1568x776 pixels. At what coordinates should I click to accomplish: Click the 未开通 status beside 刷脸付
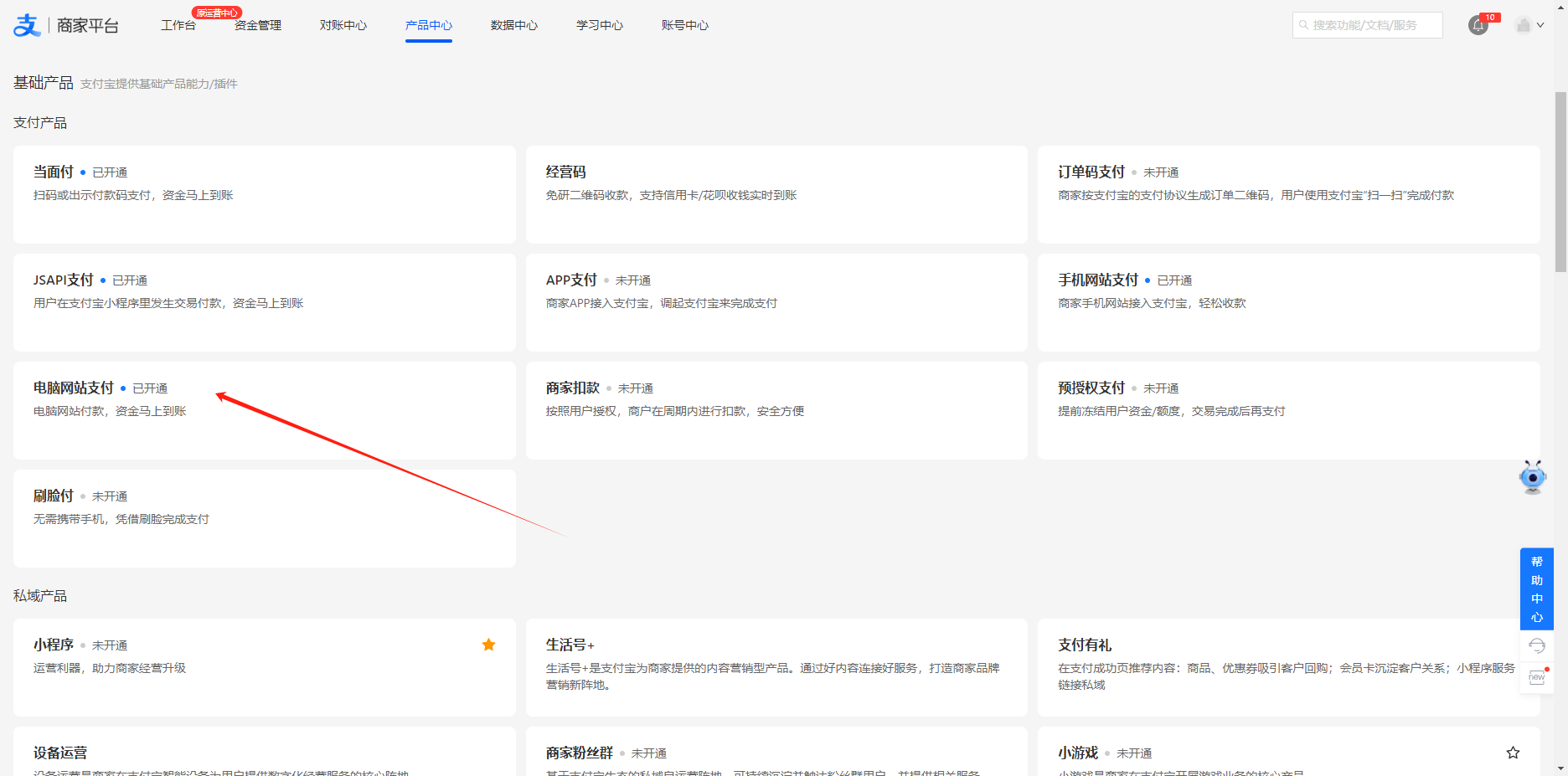[110, 496]
